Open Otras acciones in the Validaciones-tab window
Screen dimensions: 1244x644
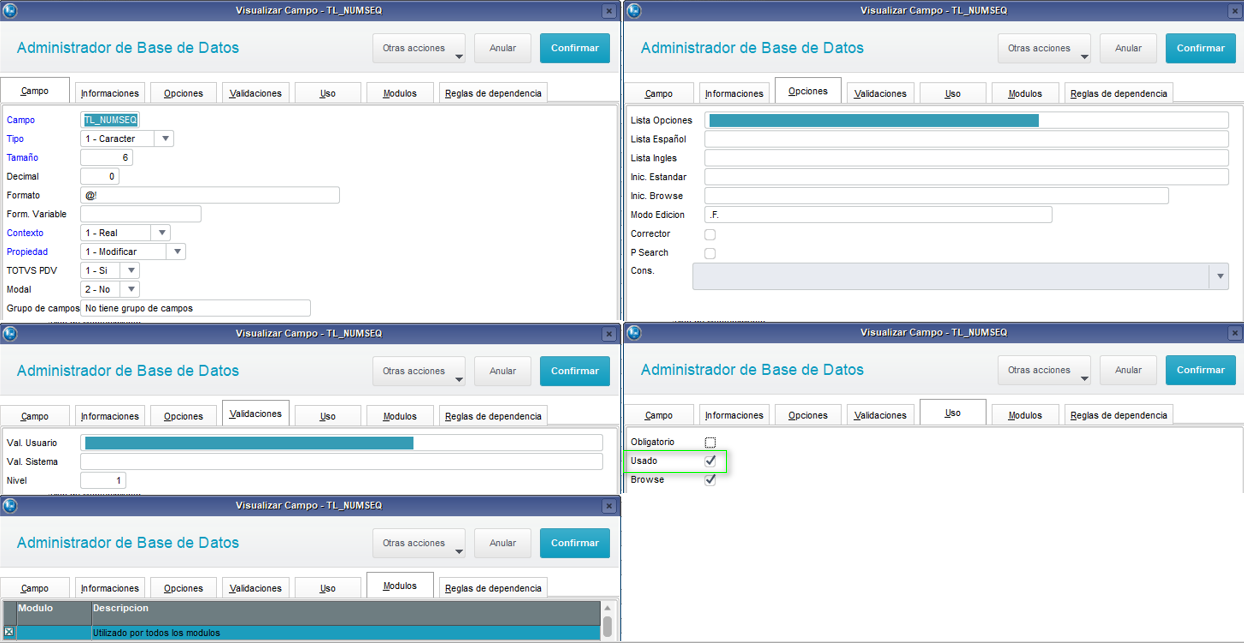point(419,371)
